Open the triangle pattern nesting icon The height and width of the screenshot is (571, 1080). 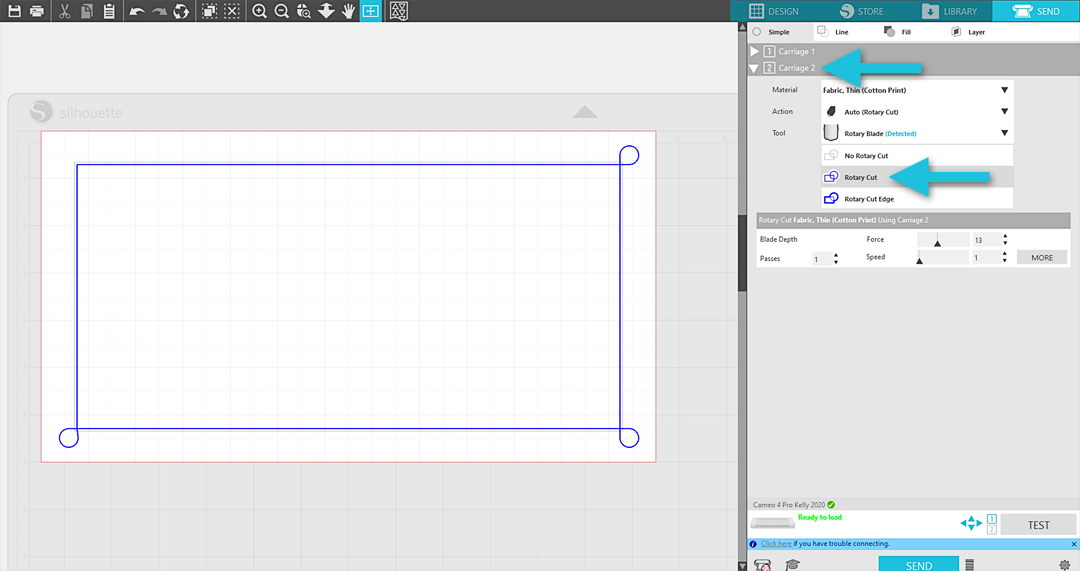click(x=399, y=11)
